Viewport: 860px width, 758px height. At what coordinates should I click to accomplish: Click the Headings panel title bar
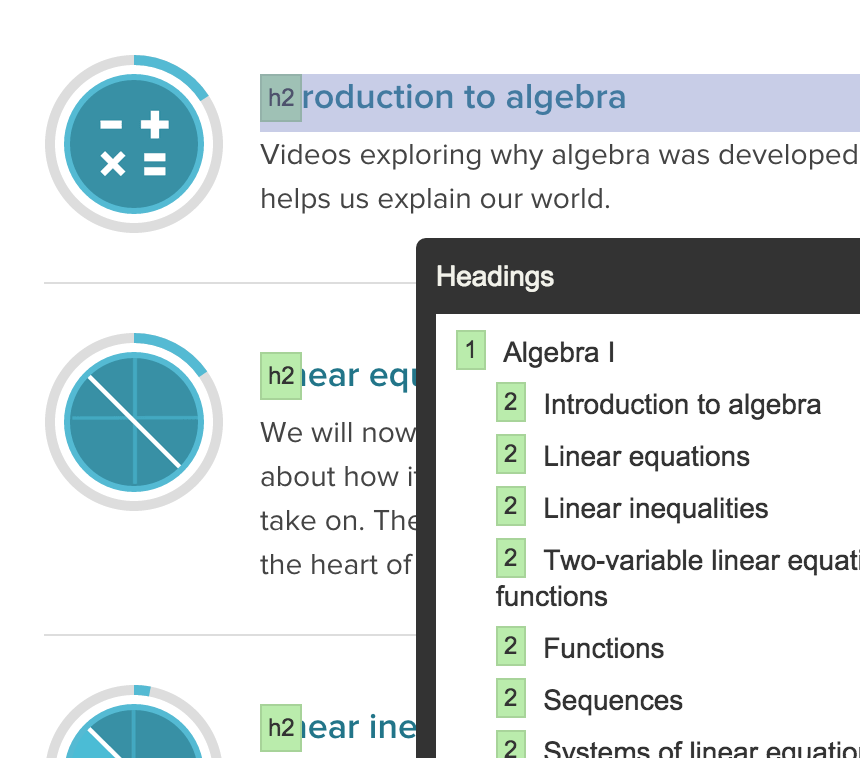638,276
